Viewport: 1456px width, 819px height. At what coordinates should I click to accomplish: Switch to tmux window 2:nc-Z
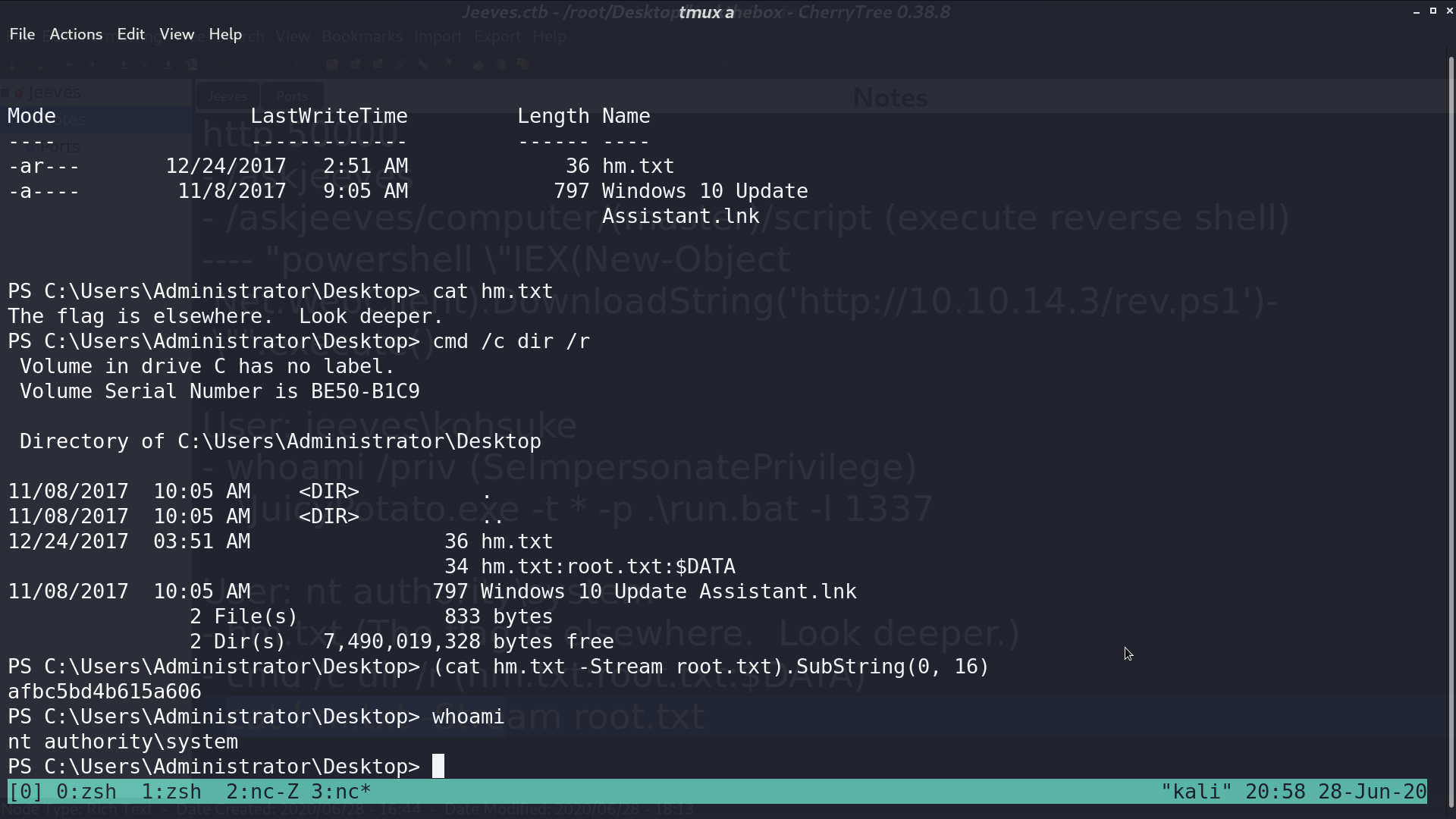tap(262, 792)
